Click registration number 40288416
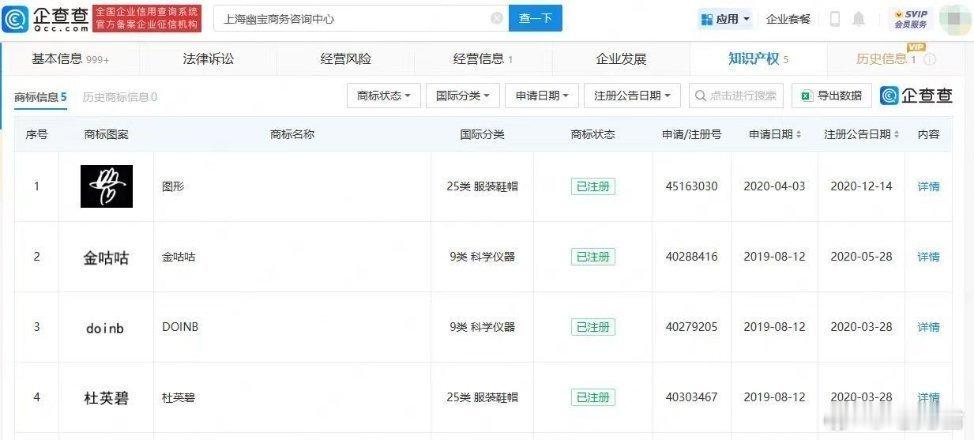 [691, 257]
